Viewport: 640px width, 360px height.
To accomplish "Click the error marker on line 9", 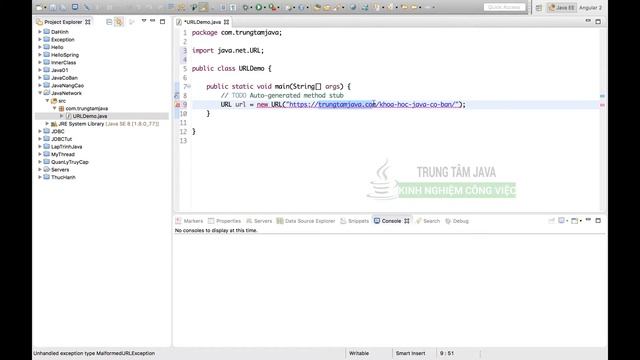I will coord(177,105).
